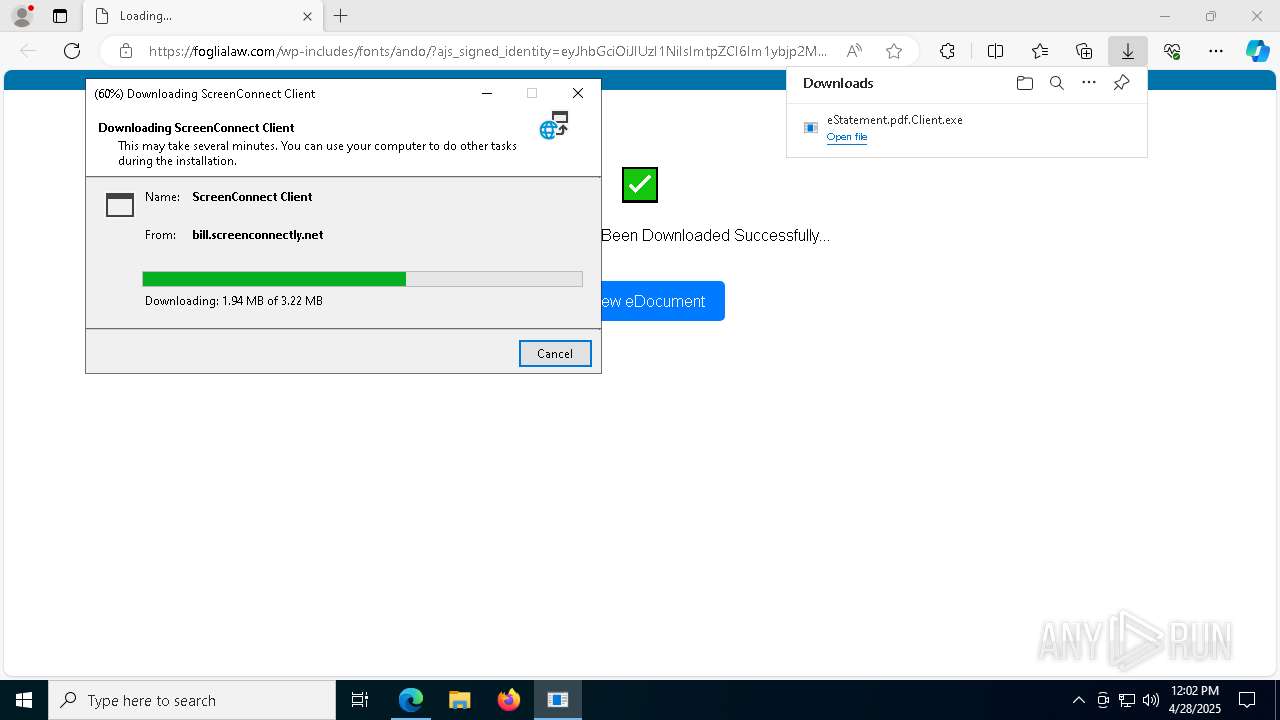This screenshot has width=1280, height=720.
Task: Open File Explorer from taskbar
Action: 459,700
